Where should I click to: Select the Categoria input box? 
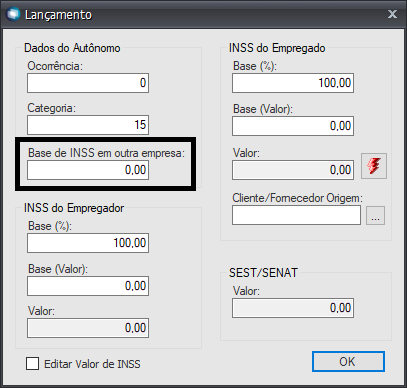point(88,125)
